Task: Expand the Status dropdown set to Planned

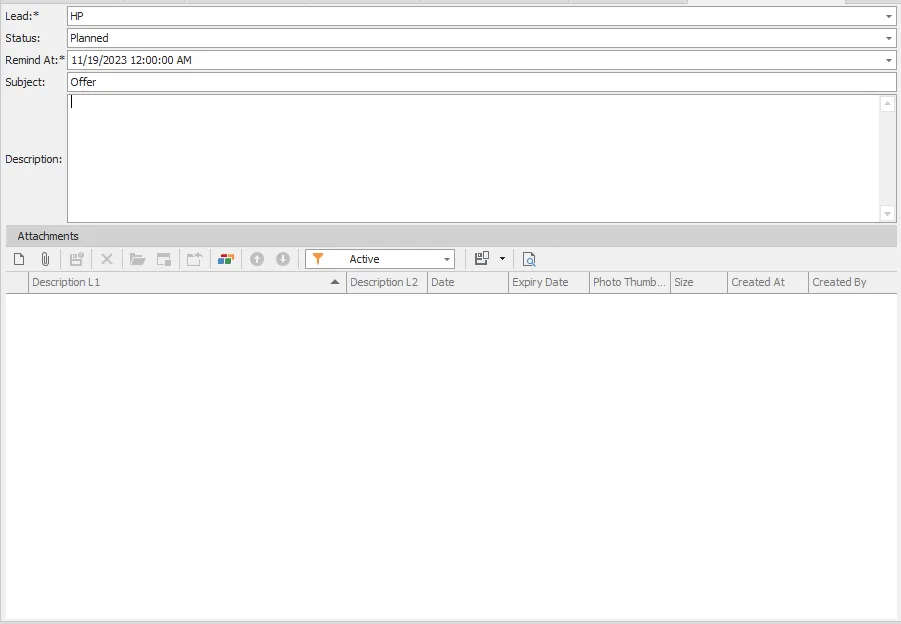Action: point(889,38)
